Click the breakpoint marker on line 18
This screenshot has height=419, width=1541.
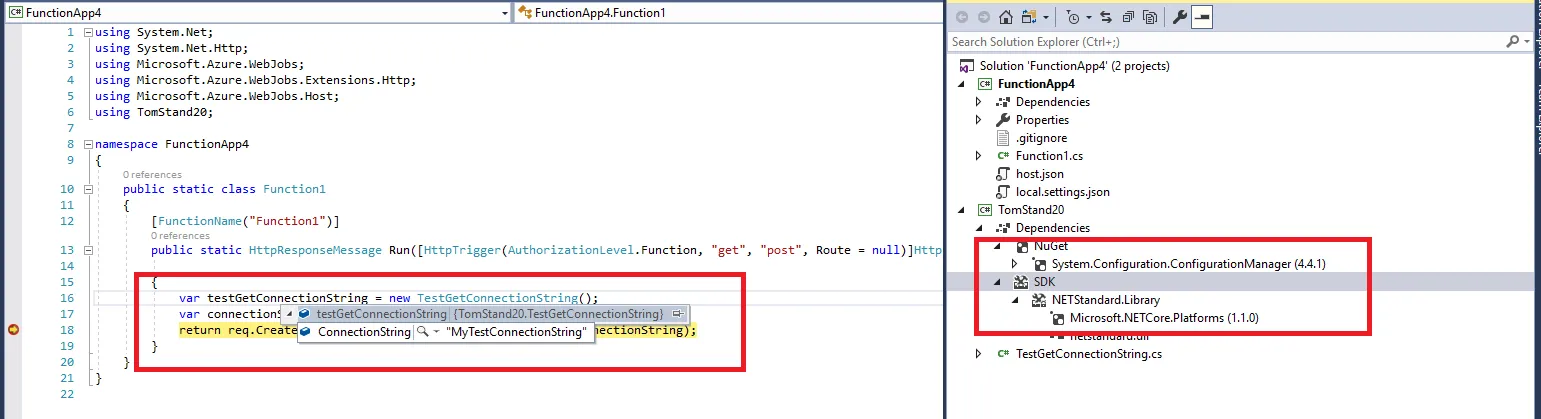click(x=13, y=330)
